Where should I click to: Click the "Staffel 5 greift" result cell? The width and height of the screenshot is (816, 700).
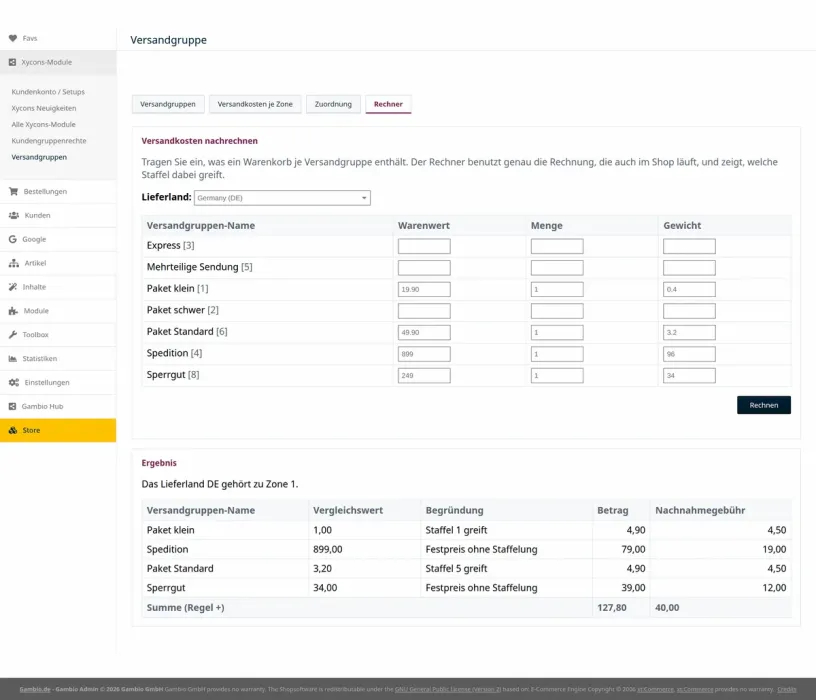[x=456, y=568]
